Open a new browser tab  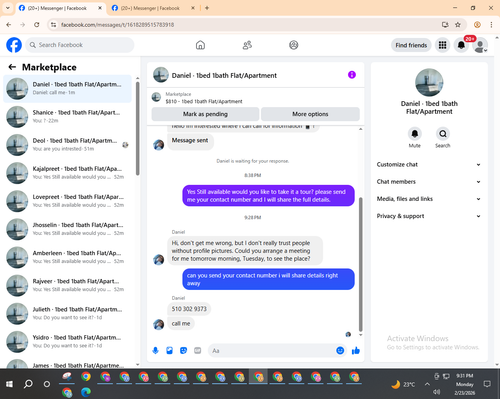point(207,8)
